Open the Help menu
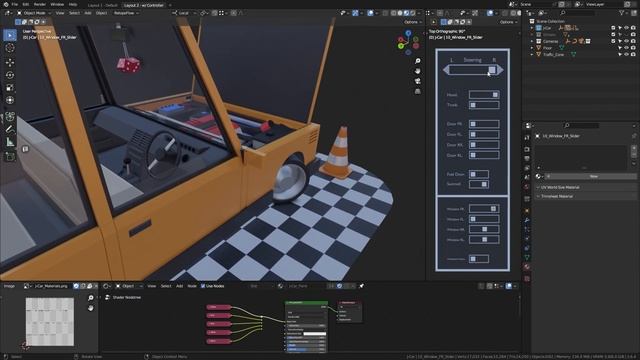This screenshot has height=360, width=640. point(73,4)
